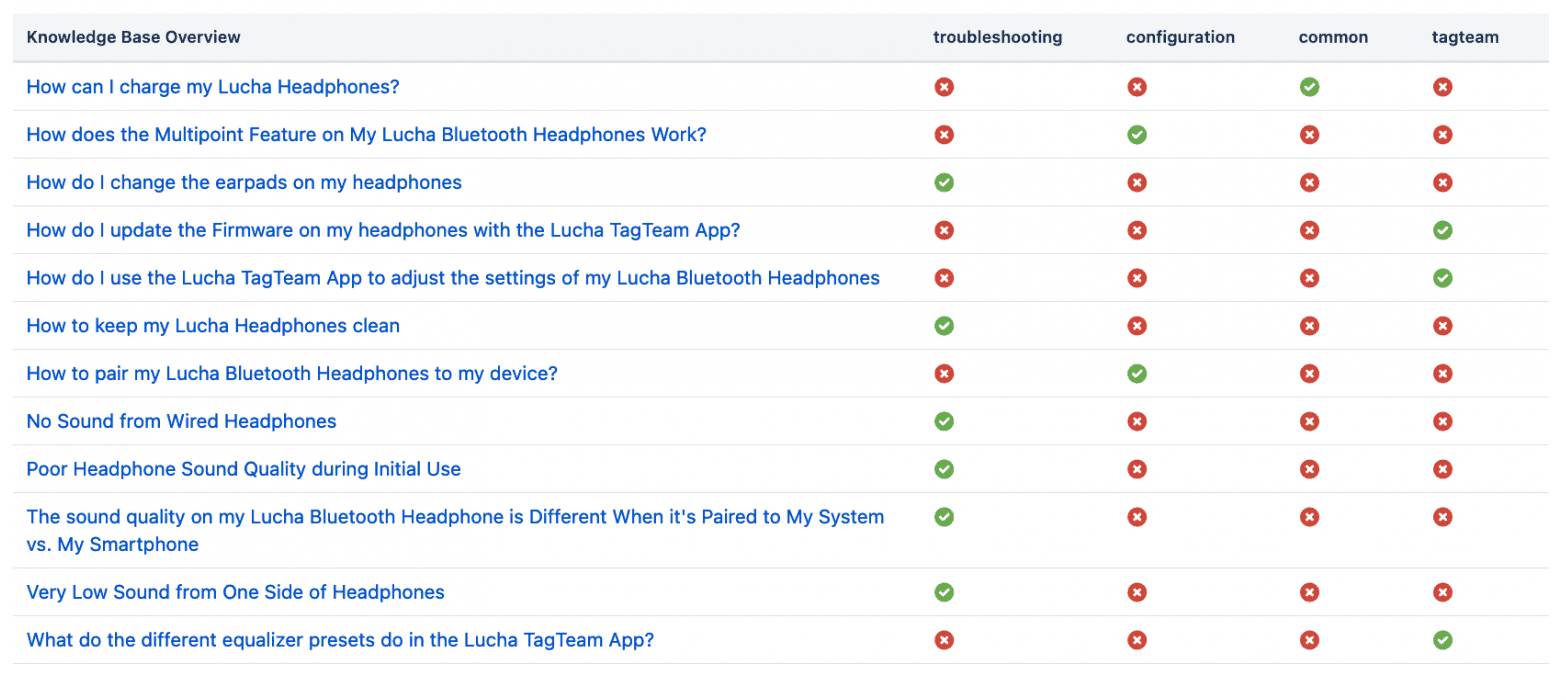Viewport: 1566px width, 700px height.
Task: Click green check under configuration for Multipoint row
Action: click(1136, 135)
